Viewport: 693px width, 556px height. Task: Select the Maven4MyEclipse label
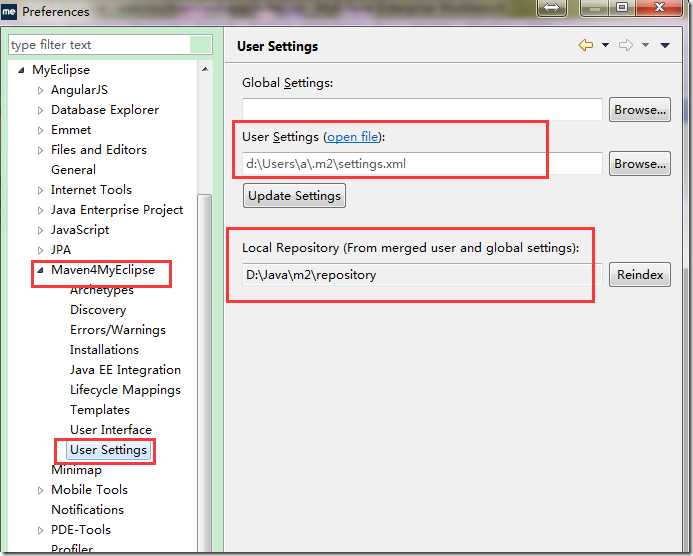coord(103,270)
